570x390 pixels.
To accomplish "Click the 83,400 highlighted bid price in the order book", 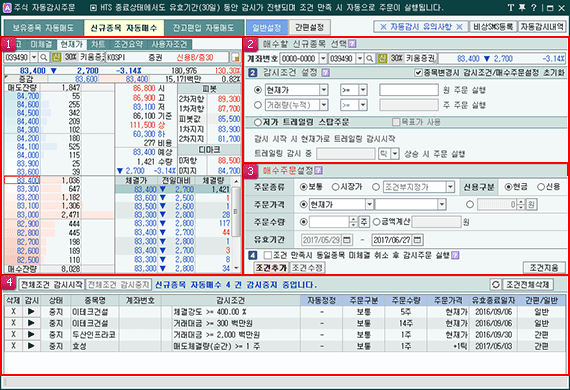I will (22, 180).
